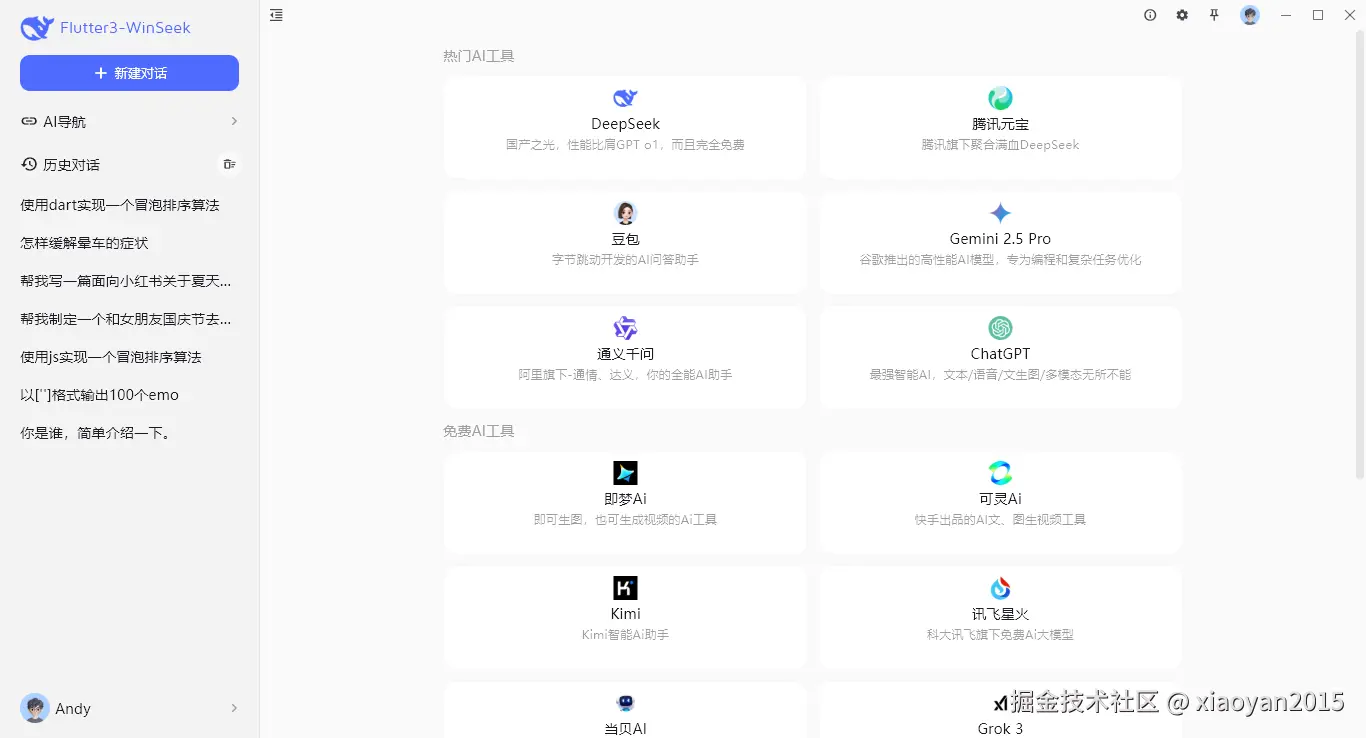Click description 腾讯旗下聚合满血DeepSeek
Image resolution: width=1366 pixels, height=738 pixels.
tap(1000, 145)
